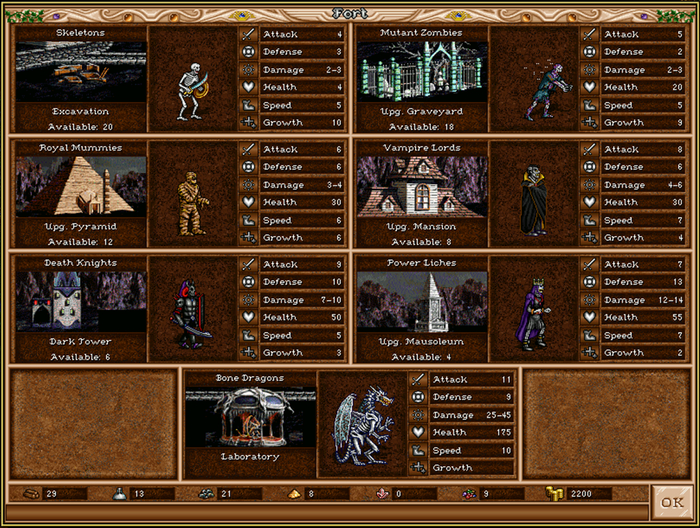
Task: Click the sulfur pile resource icon
Action: [293, 494]
